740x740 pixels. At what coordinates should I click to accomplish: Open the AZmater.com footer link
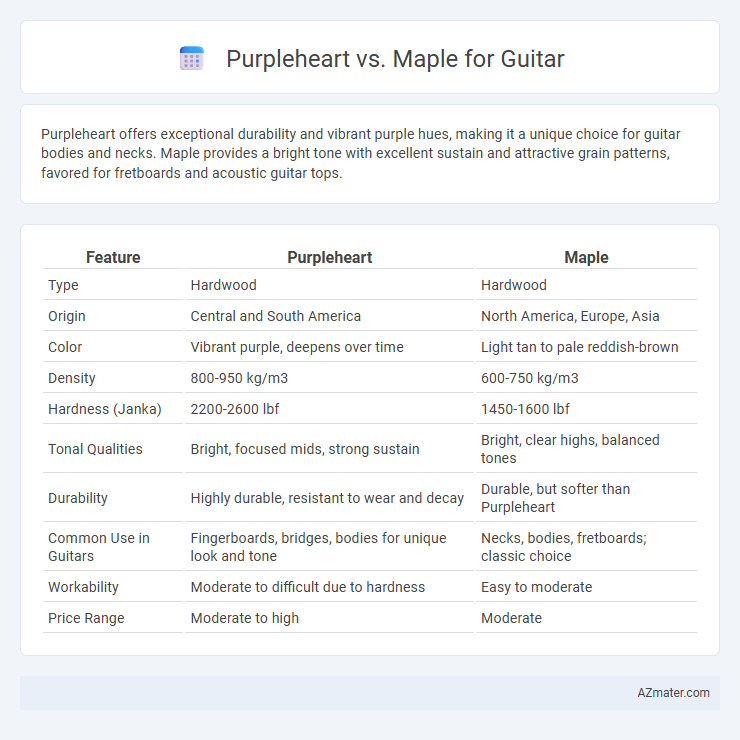click(x=673, y=692)
